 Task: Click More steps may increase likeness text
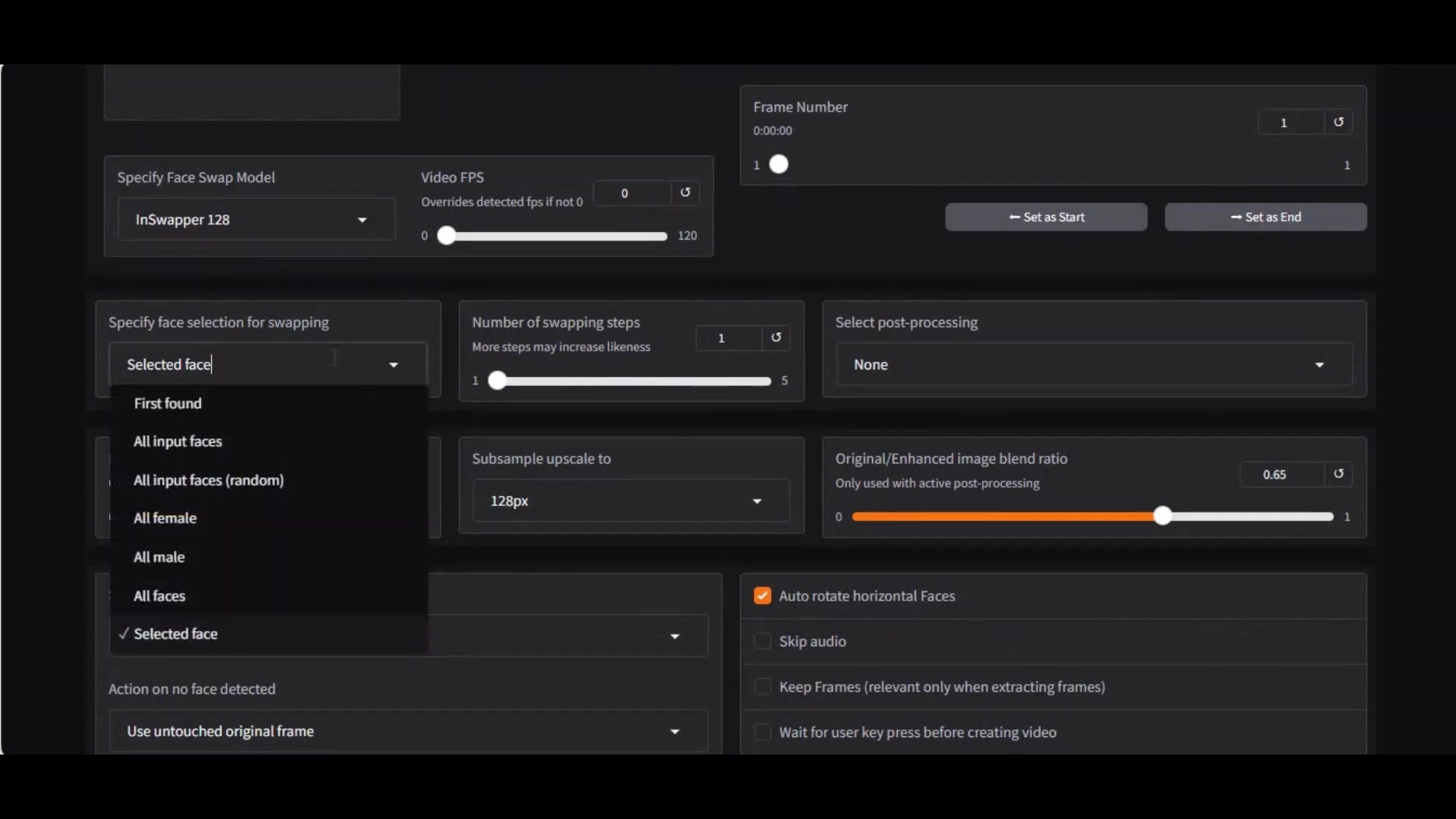[x=561, y=347]
